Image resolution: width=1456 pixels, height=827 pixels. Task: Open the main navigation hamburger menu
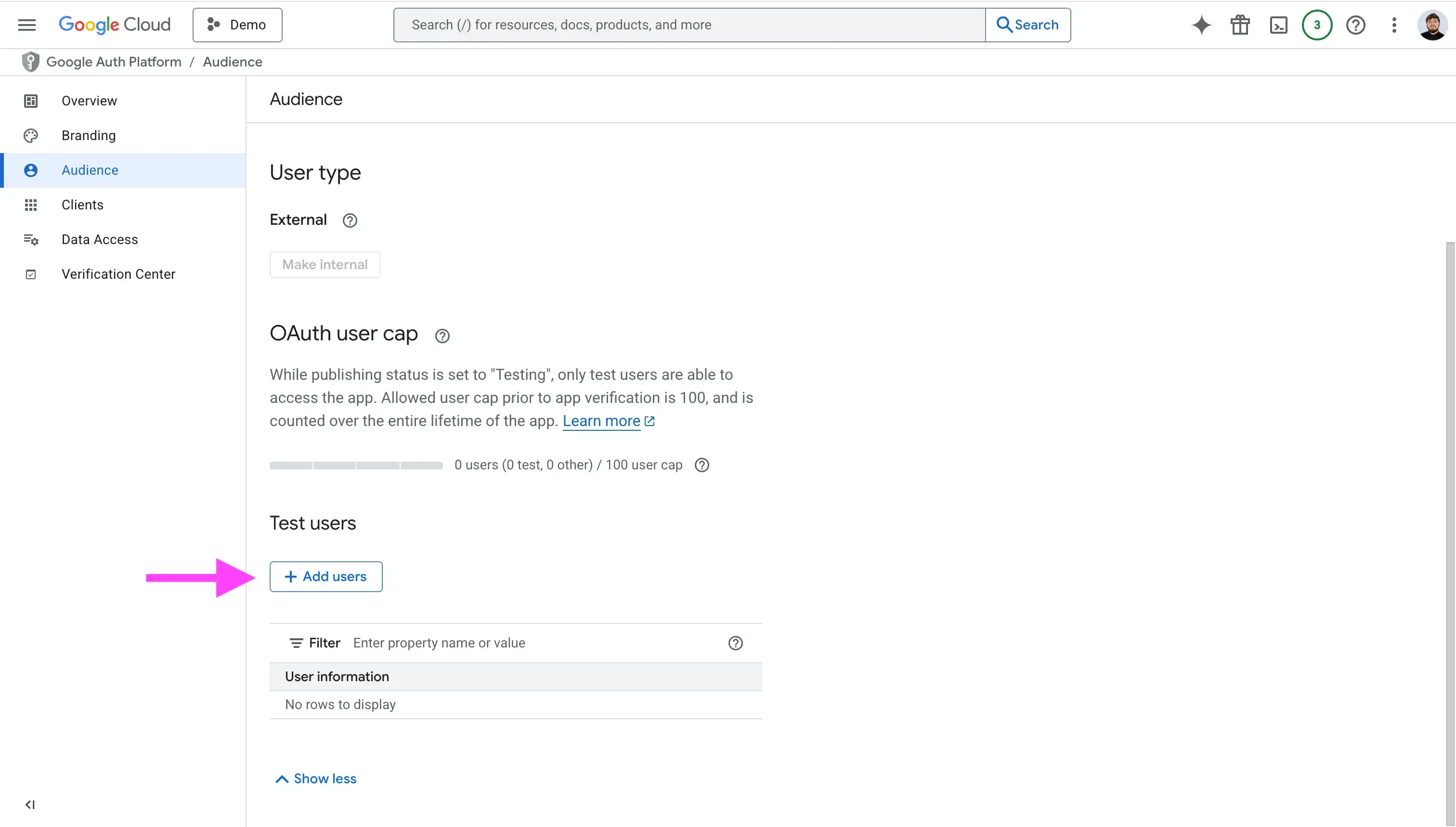tap(26, 25)
